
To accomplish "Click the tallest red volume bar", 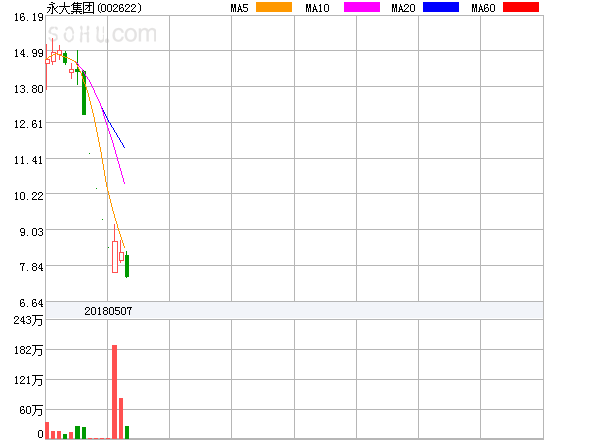I will [x=114, y=392].
